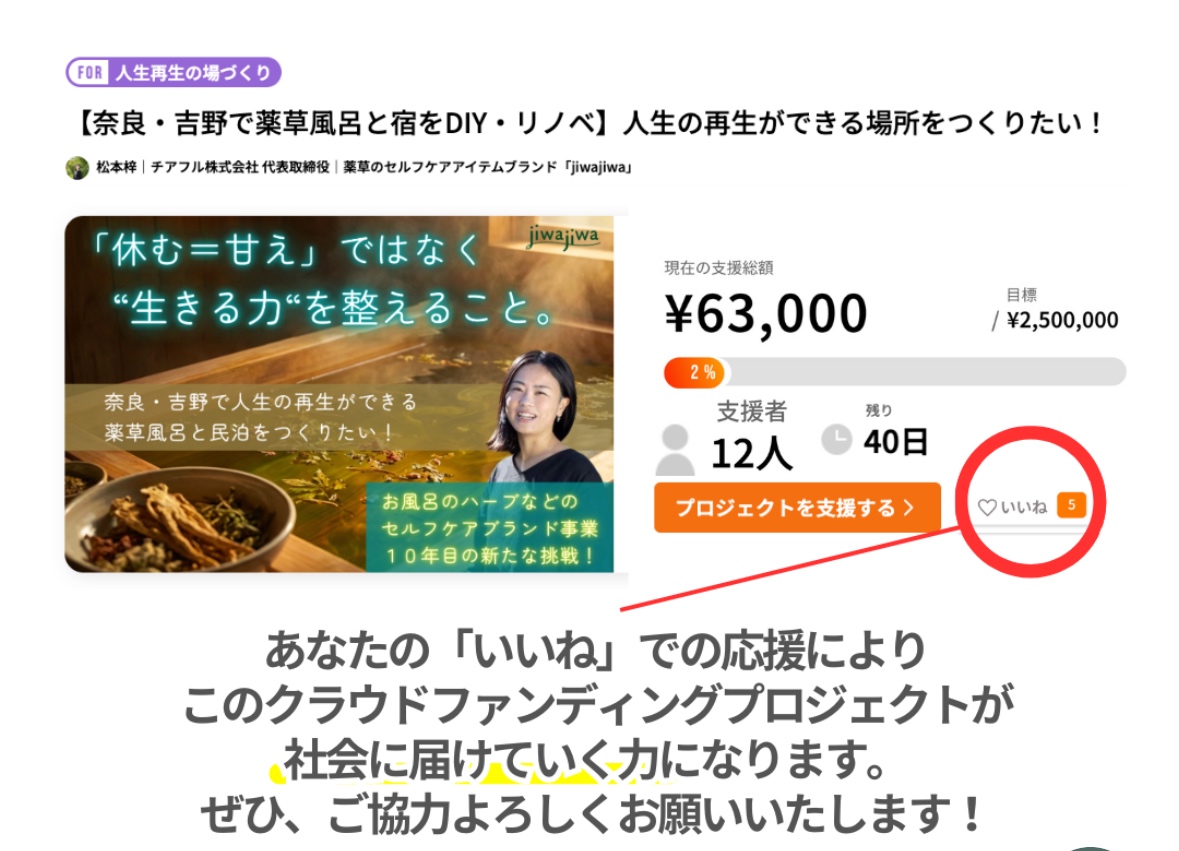Viewport: 1179px width, 851px height.
Task: Click the chevron arrow on the support button
Action: tap(909, 508)
